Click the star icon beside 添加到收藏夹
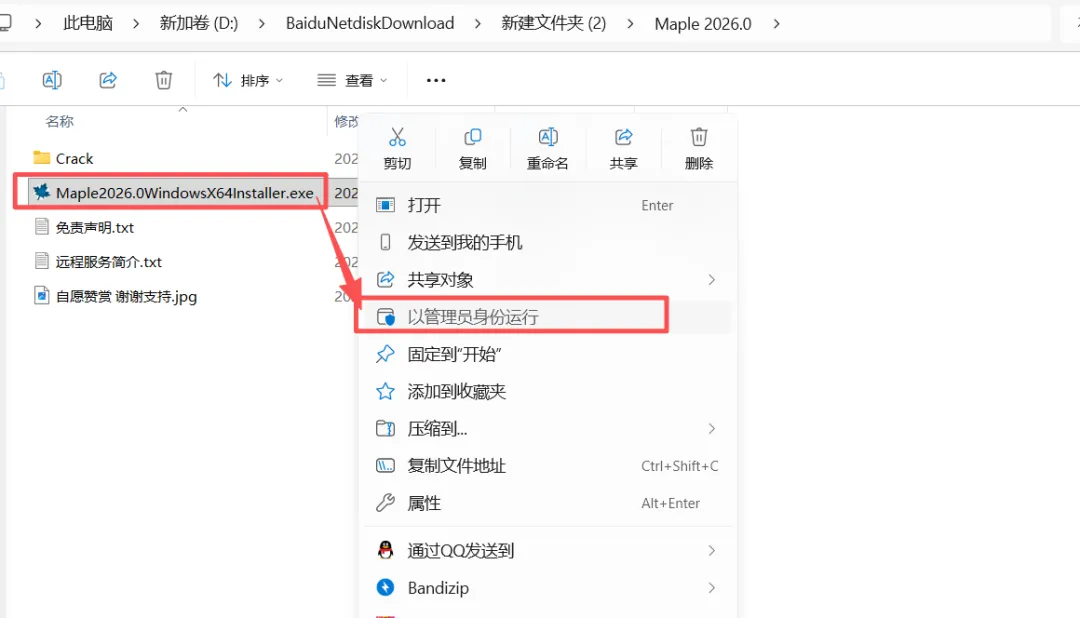1080x618 pixels. coord(386,391)
